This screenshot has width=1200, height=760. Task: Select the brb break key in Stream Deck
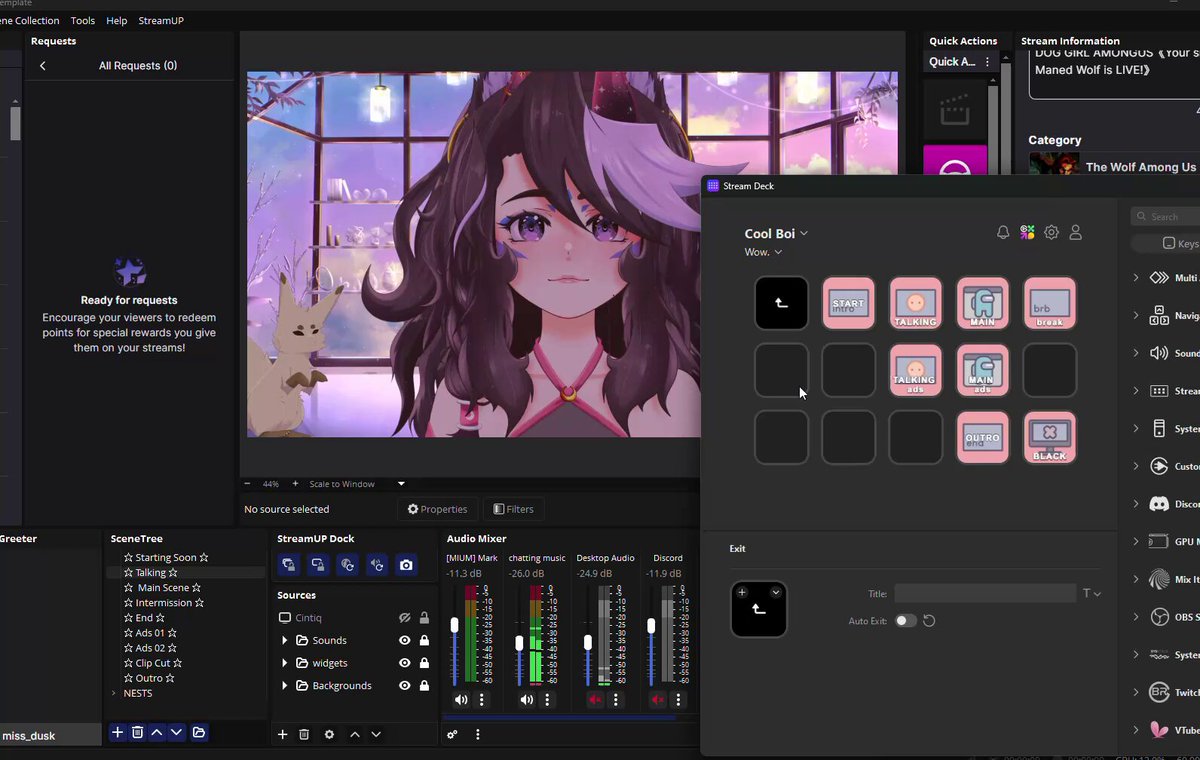tap(1050, 303)
